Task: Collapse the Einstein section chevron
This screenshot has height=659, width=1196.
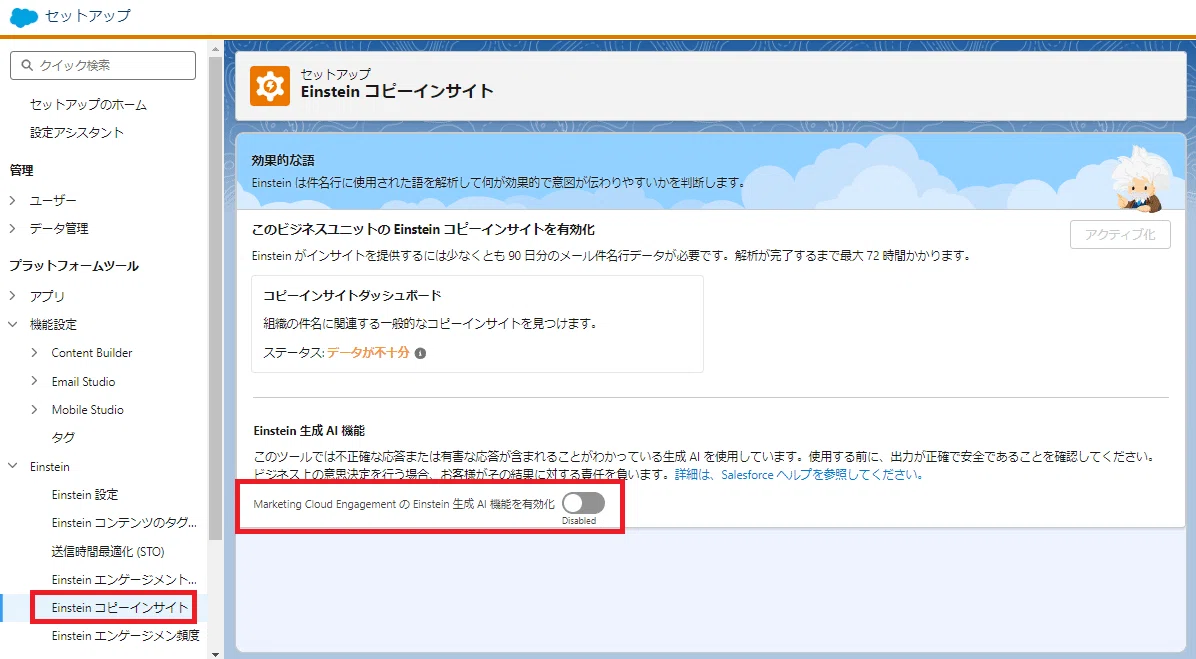Action: (12, 466)
